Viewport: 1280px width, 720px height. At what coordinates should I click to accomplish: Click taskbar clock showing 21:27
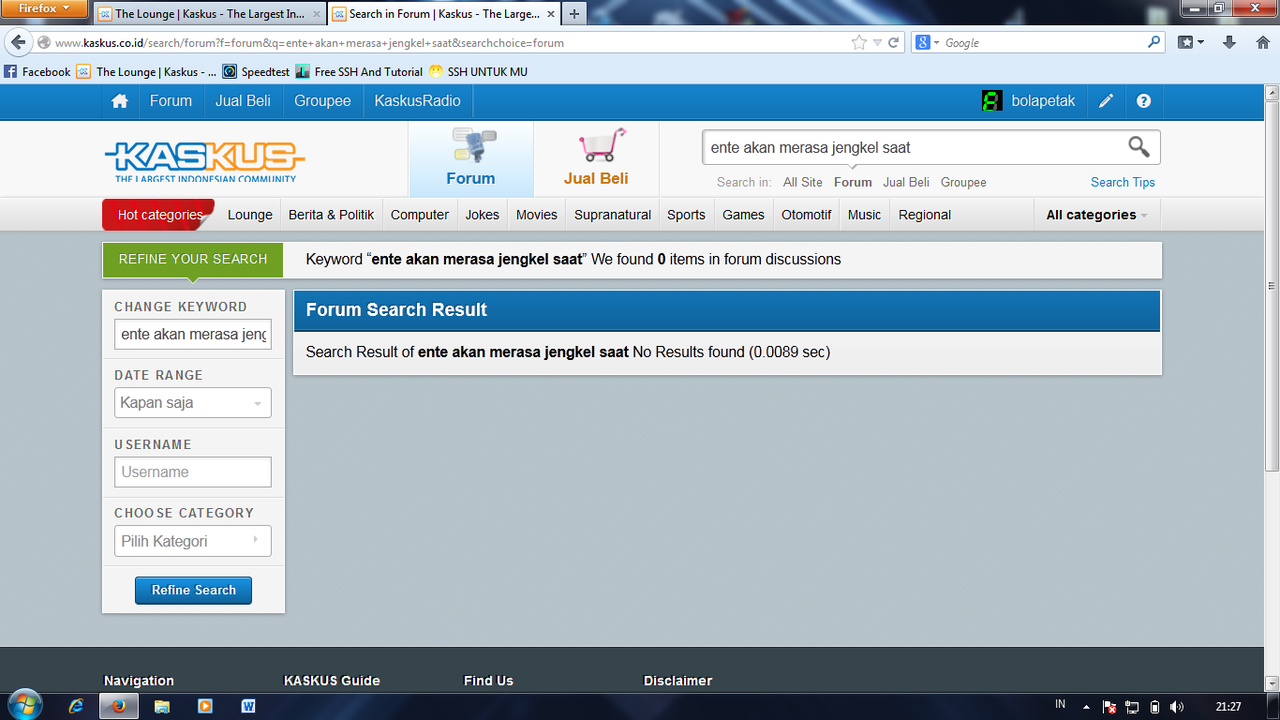pos(1228,707)
